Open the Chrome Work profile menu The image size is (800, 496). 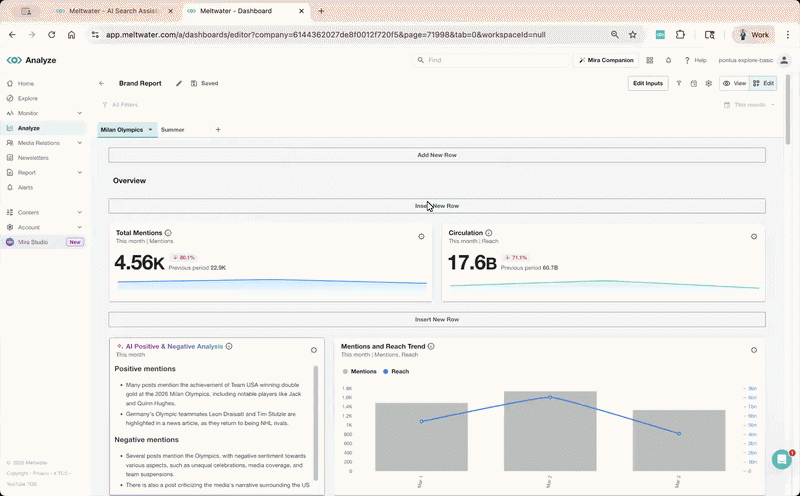pyautogui.click(x=753, y=35)
